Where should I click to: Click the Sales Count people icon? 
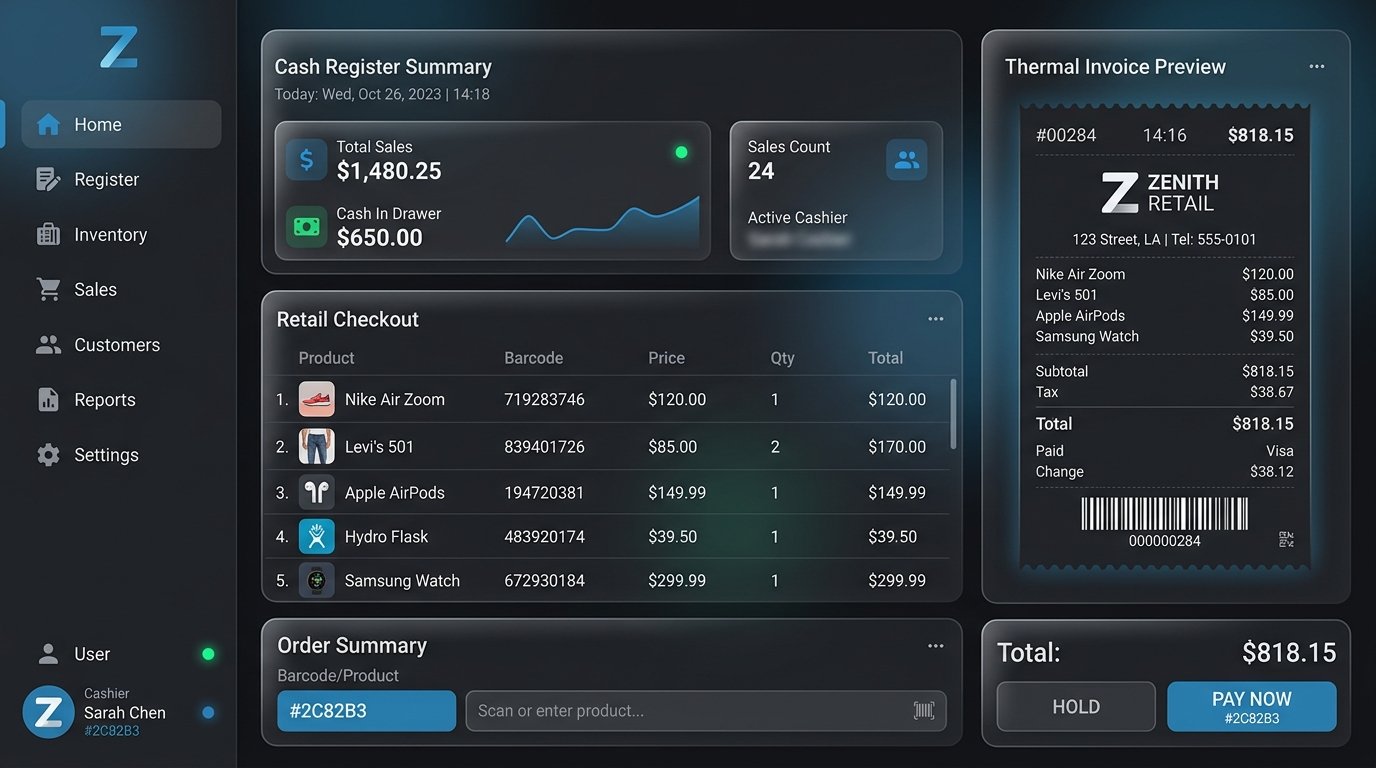tap(907, 160)
